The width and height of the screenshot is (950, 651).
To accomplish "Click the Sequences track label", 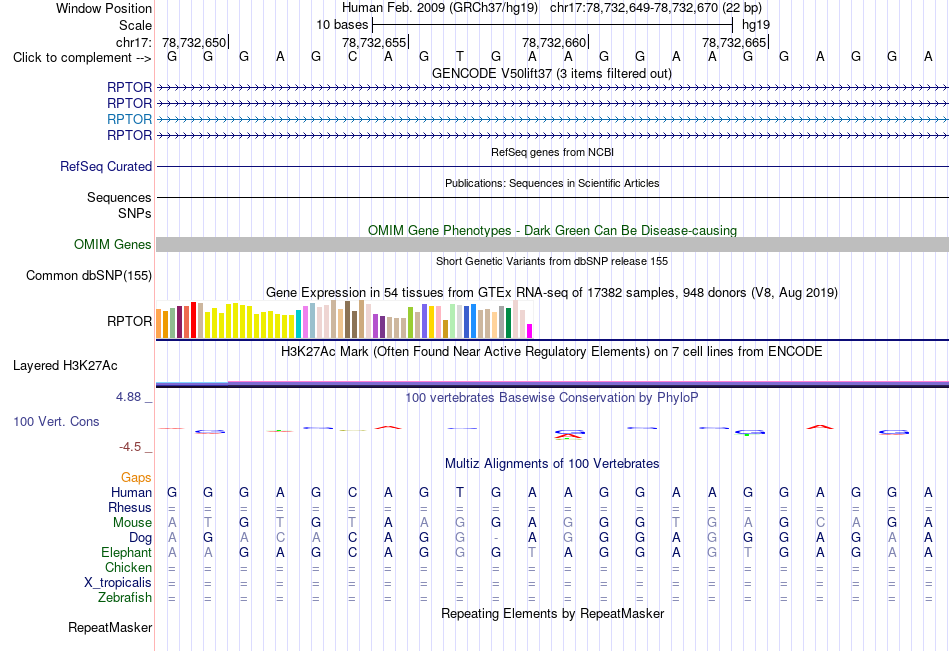I will 119,198.
